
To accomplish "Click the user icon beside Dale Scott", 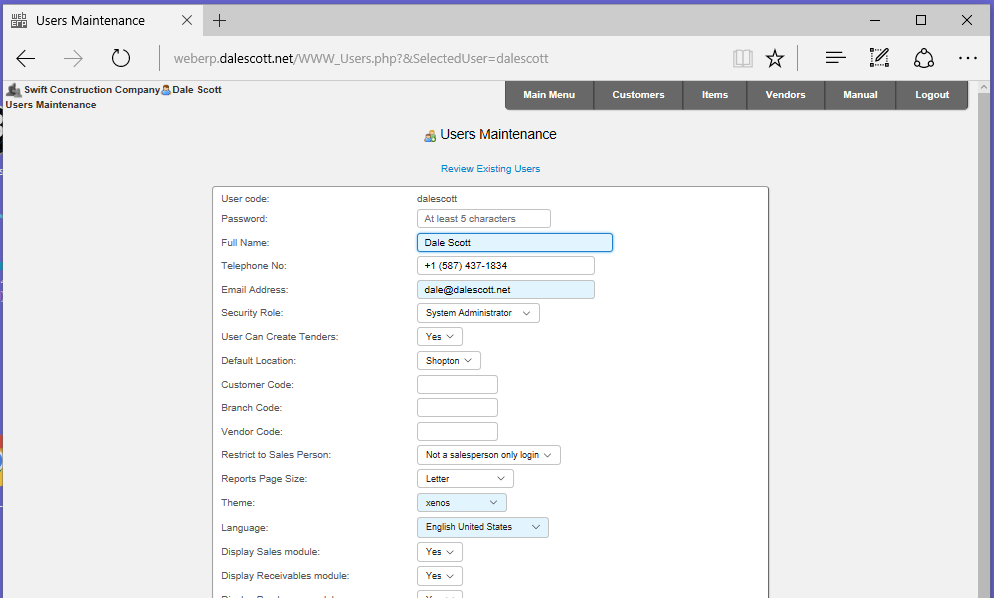I will point(166,90).
